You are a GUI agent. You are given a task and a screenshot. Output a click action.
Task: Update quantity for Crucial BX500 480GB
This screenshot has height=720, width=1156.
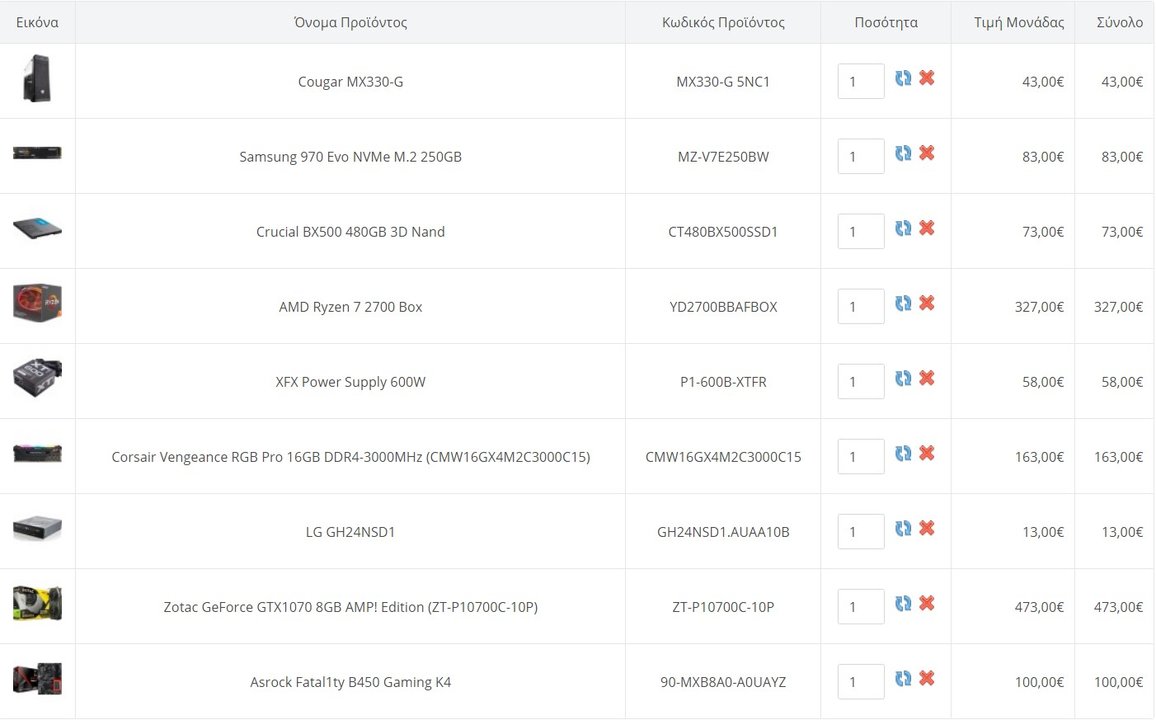903,228
